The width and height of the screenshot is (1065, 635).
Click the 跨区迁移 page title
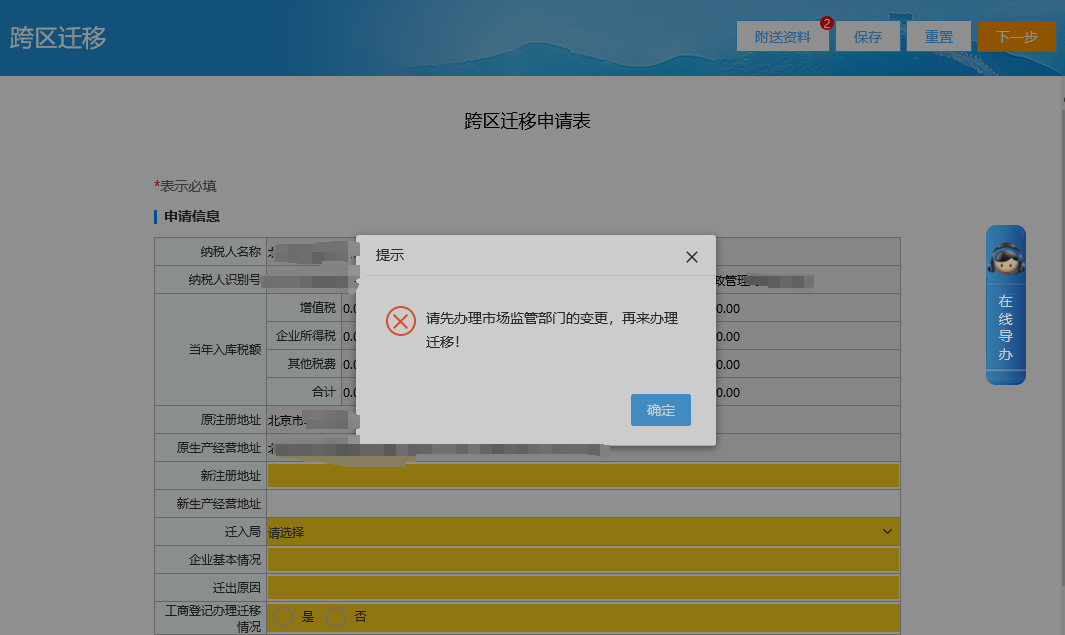(x=58, y=37)
